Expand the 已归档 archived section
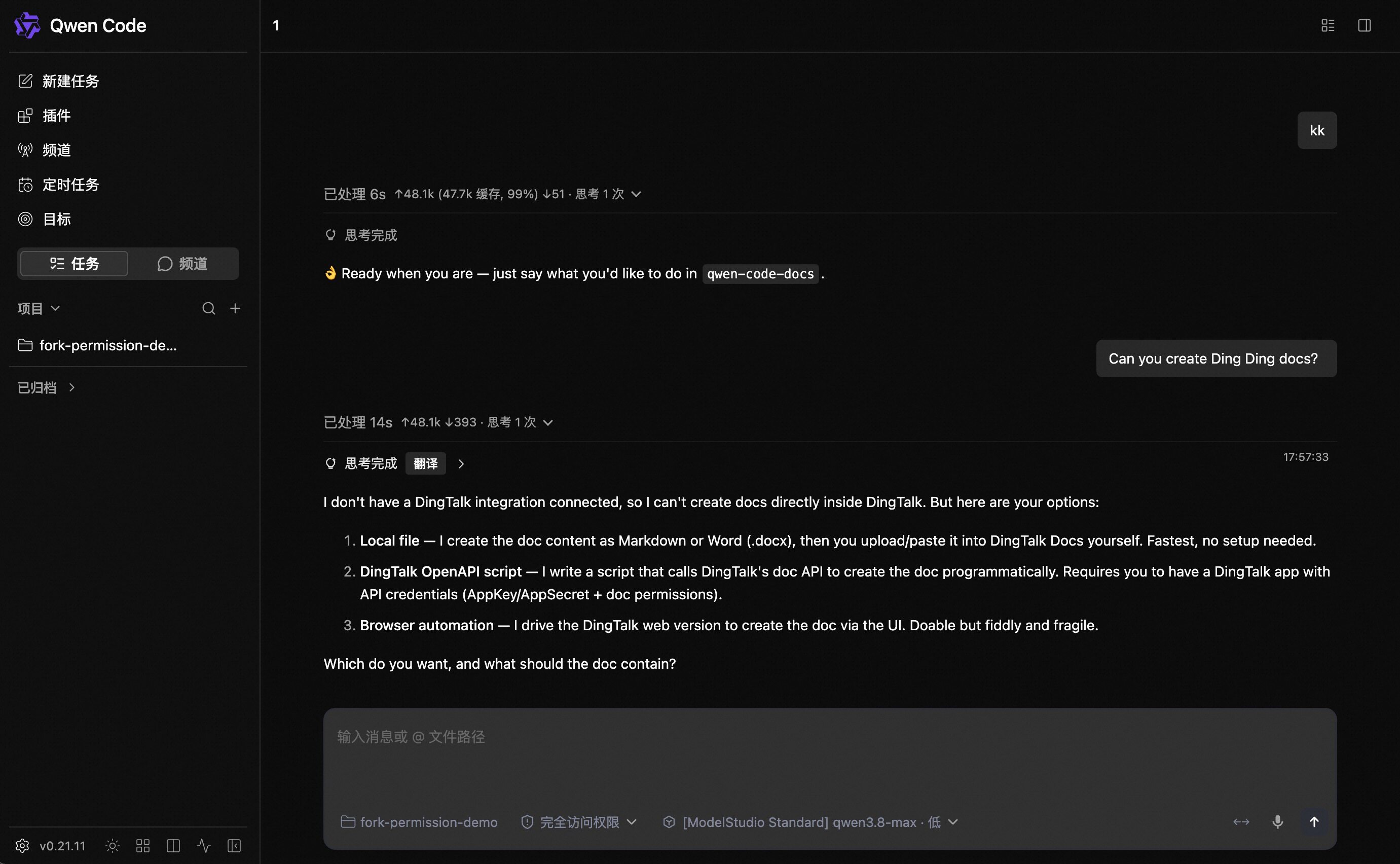This screenshot has width=1400, height=864. point(46,387)
